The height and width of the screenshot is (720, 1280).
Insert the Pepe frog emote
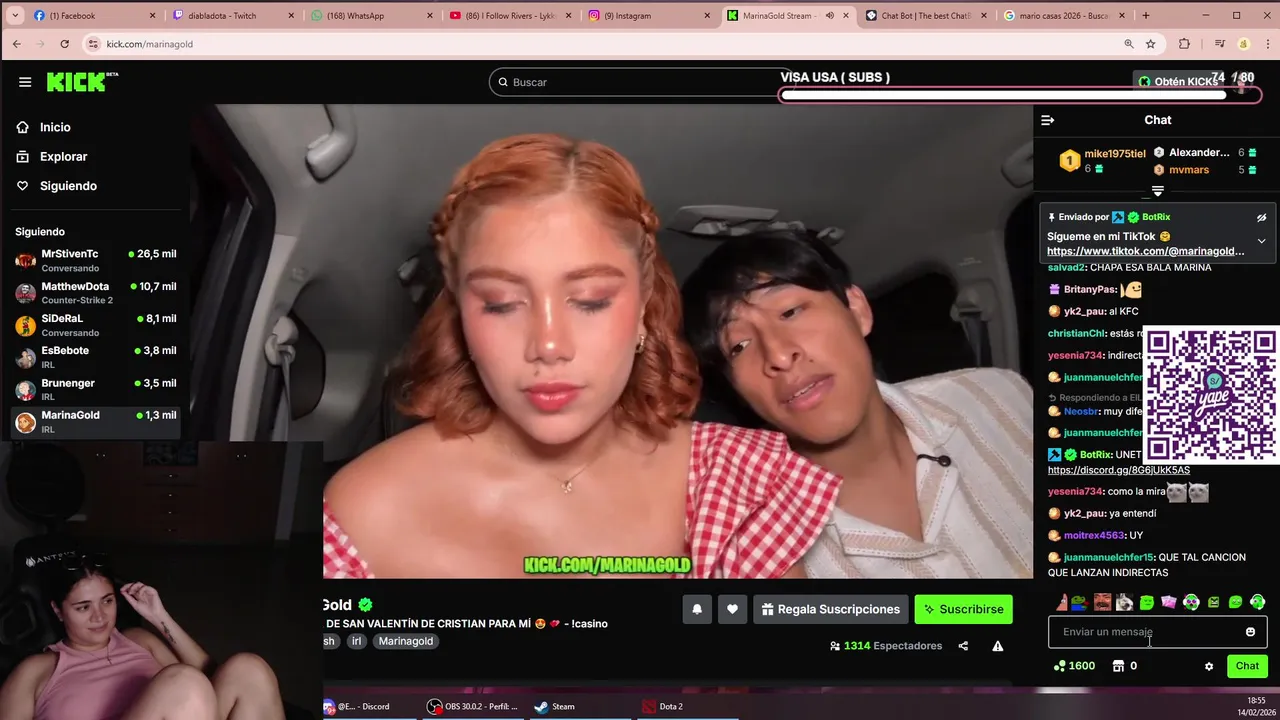1080,602
